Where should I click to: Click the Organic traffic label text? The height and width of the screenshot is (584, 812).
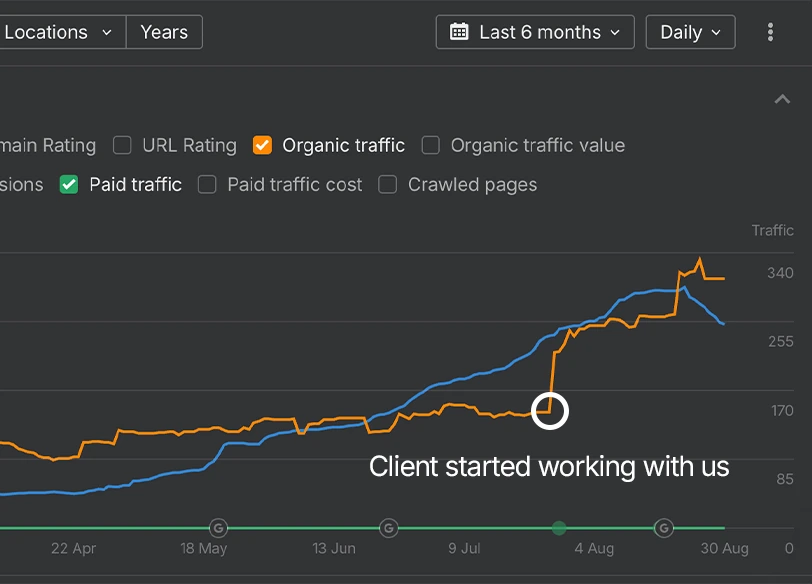pos(343,145)
